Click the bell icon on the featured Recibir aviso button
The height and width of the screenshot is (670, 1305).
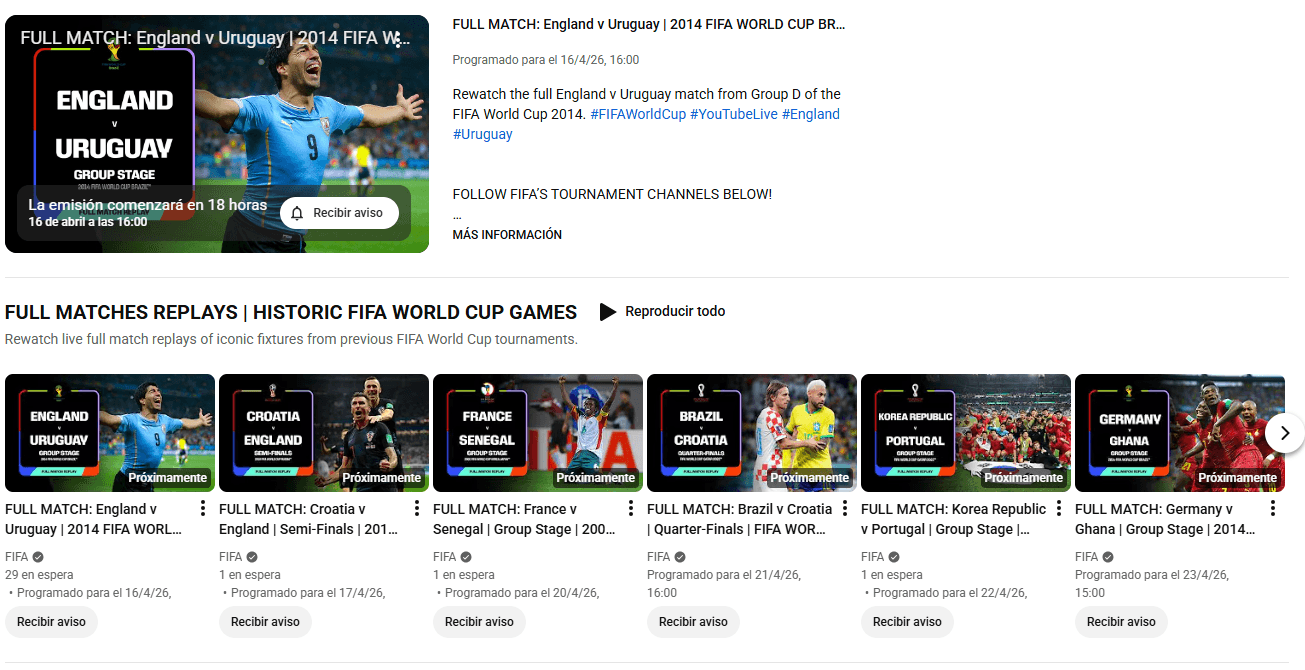295,213
